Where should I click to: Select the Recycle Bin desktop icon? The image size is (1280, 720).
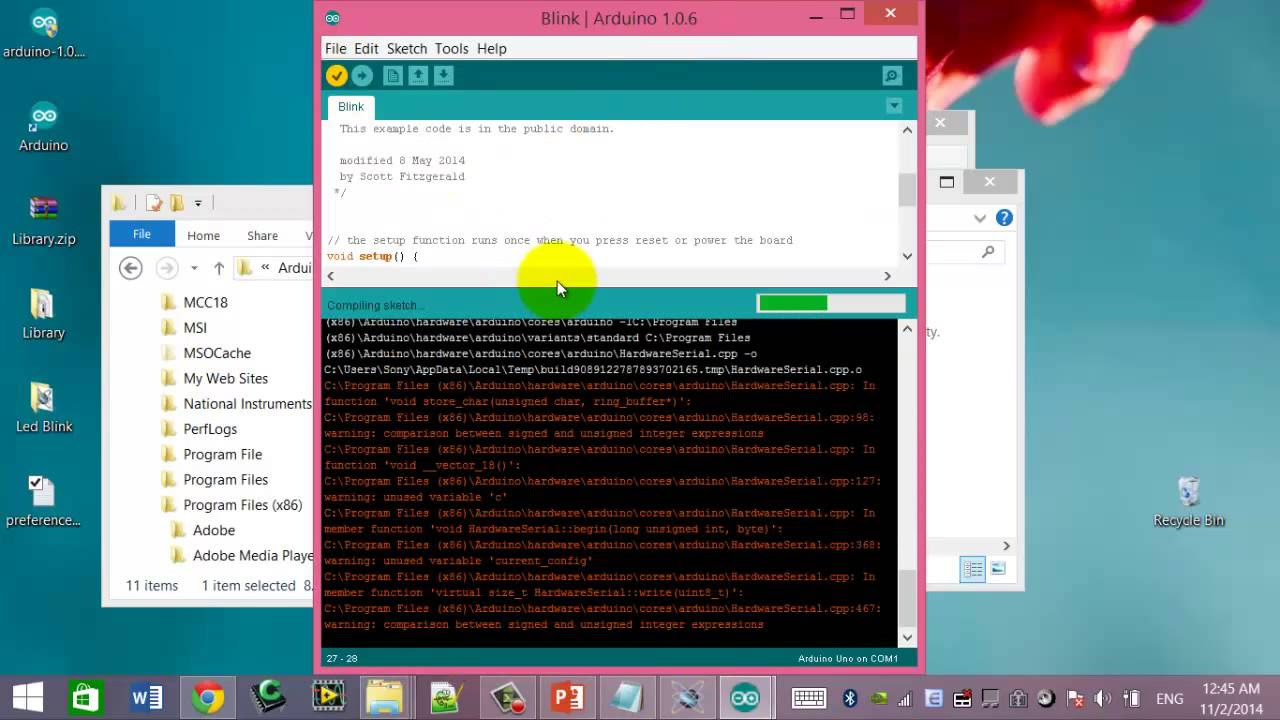click(1189, 501)
